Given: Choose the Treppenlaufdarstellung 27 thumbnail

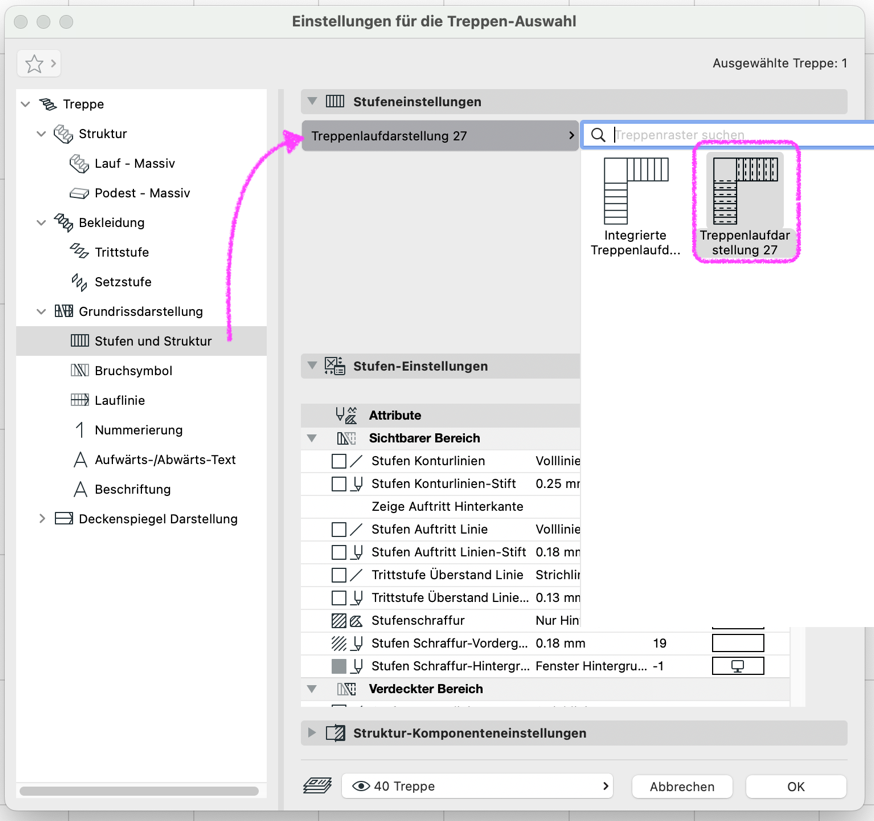Looking at the screenshot, I should 745,203.
